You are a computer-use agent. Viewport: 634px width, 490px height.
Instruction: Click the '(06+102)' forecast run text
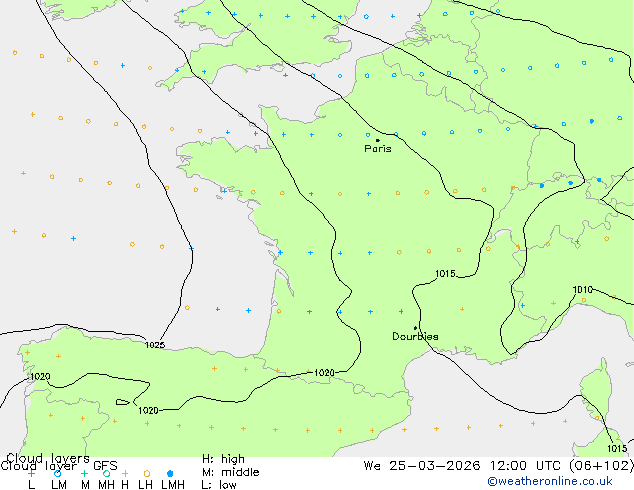[x=601, y=466]
